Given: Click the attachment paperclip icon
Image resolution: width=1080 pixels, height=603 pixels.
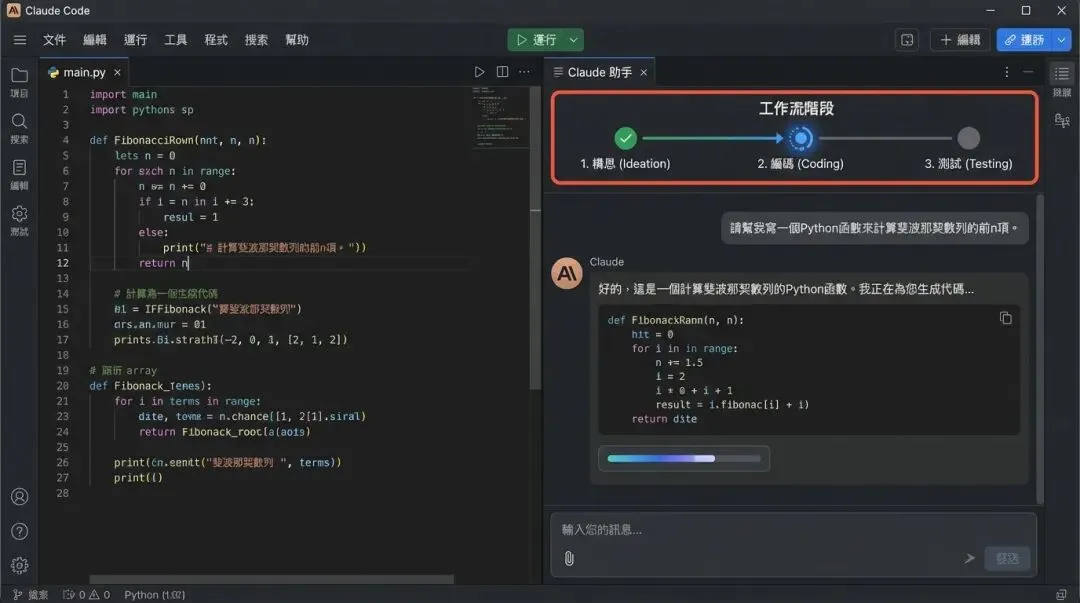Looking at the screenshot, I should click(x=569, y=558).
